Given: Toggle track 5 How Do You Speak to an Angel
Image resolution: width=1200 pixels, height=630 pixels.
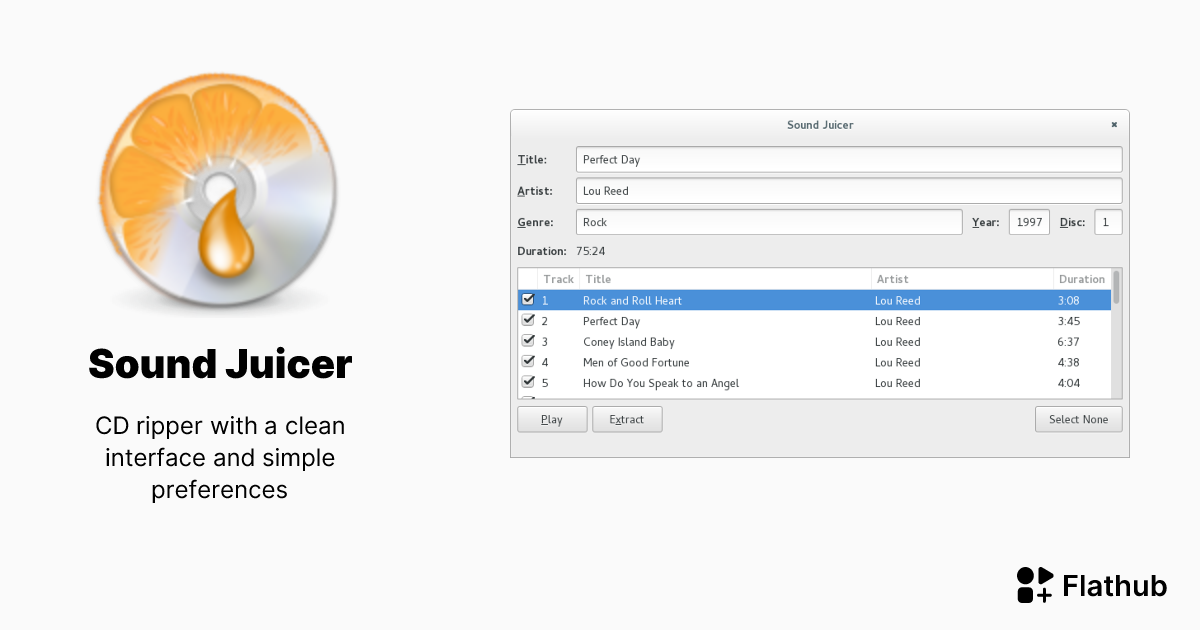Looking at the screenshot, I should tap(528, 382).
